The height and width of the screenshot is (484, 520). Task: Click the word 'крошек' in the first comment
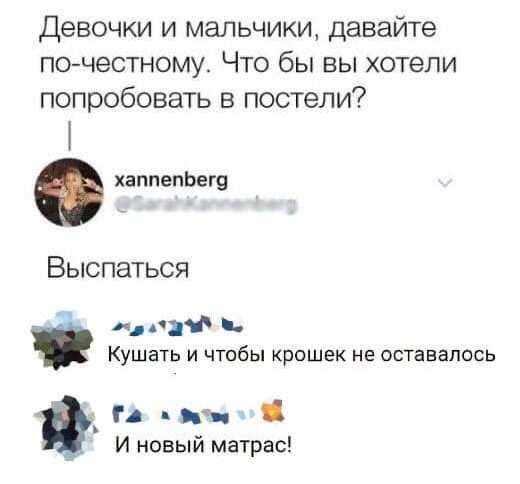click(311, 355)
